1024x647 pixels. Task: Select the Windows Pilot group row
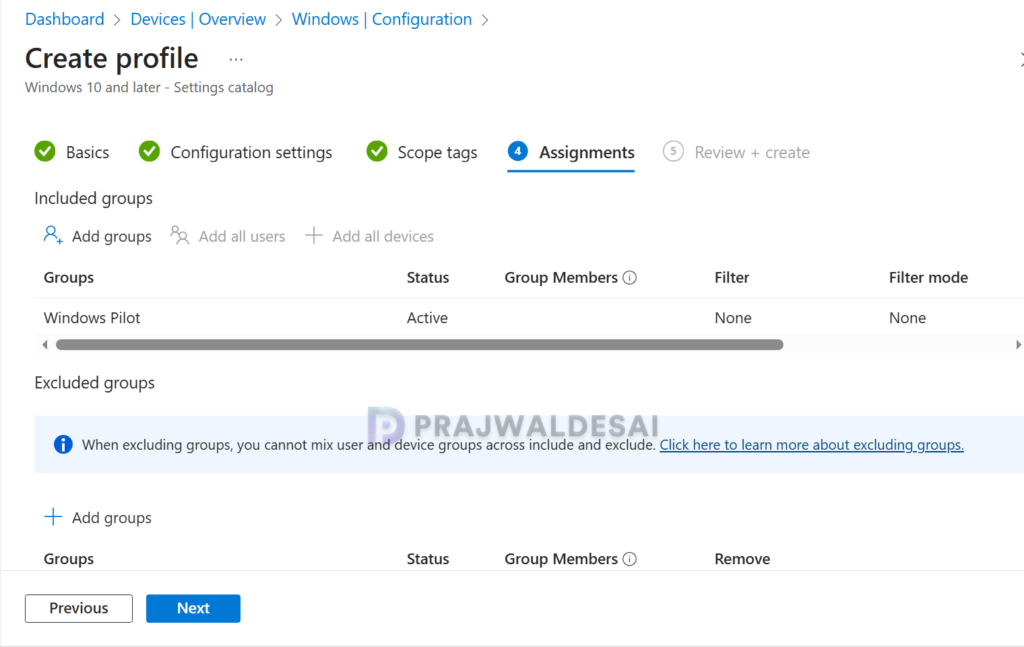pos(529,318)
